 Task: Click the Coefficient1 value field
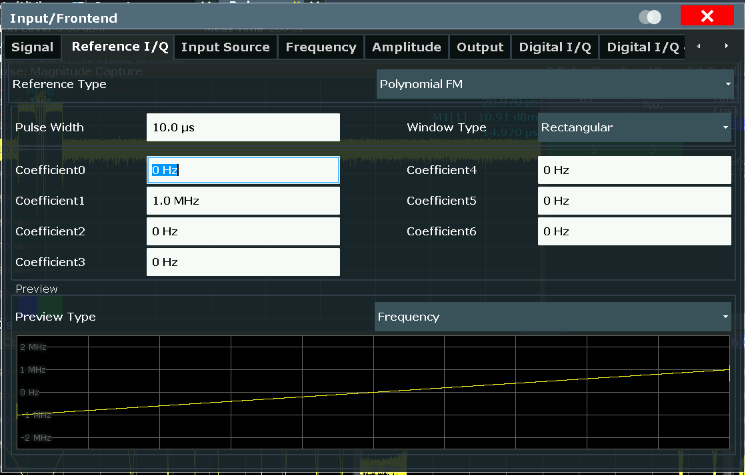click(x=243, y=201)
